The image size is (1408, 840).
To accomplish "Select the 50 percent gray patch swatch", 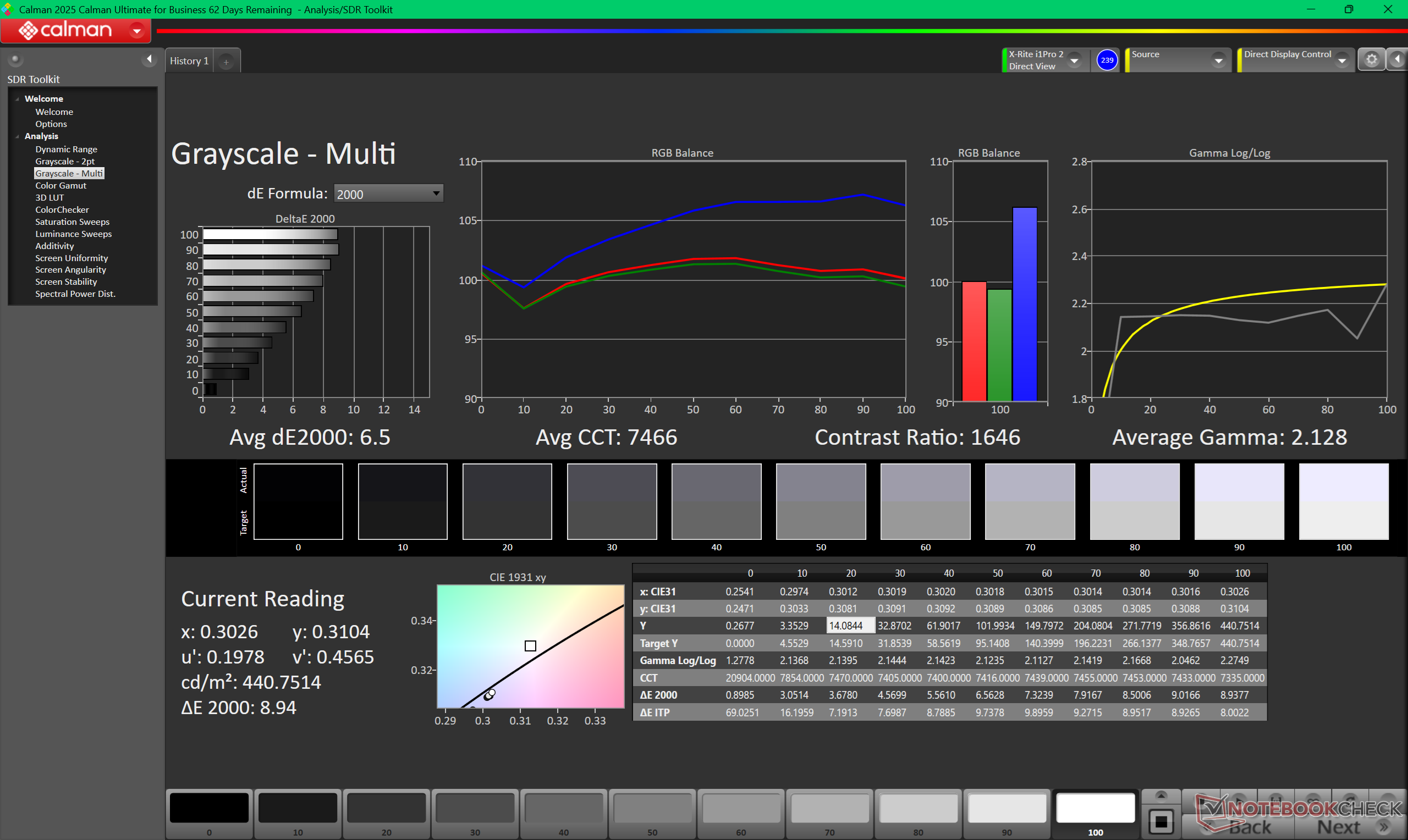I will click(652, 809).
